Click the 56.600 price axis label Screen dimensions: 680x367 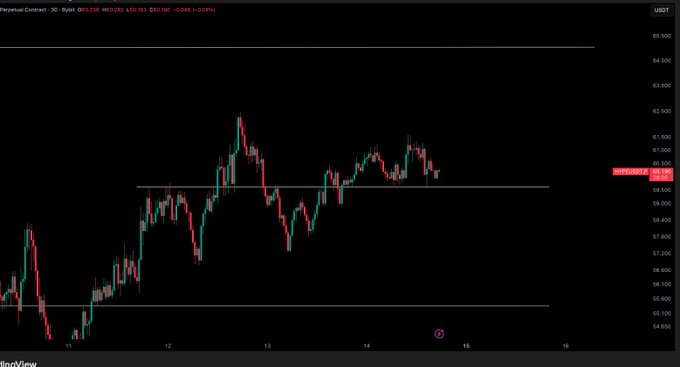click(x=661, y=270)
